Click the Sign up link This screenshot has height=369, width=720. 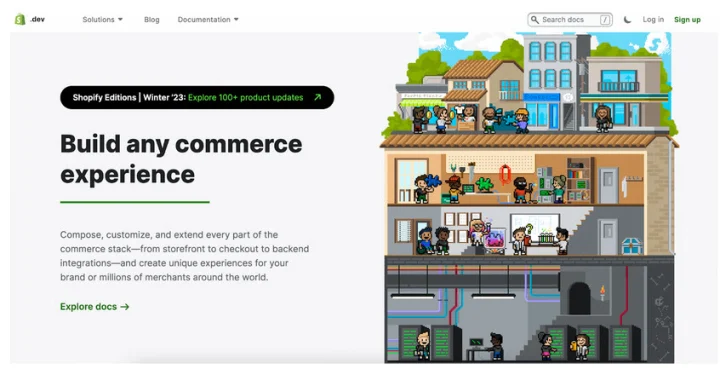click(687, 20)
